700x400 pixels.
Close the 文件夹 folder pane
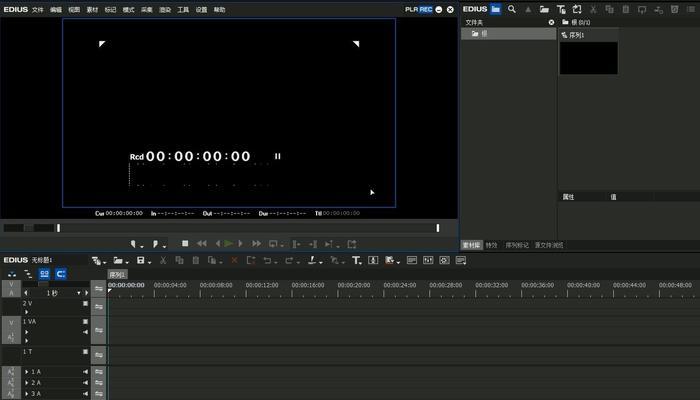551,22
